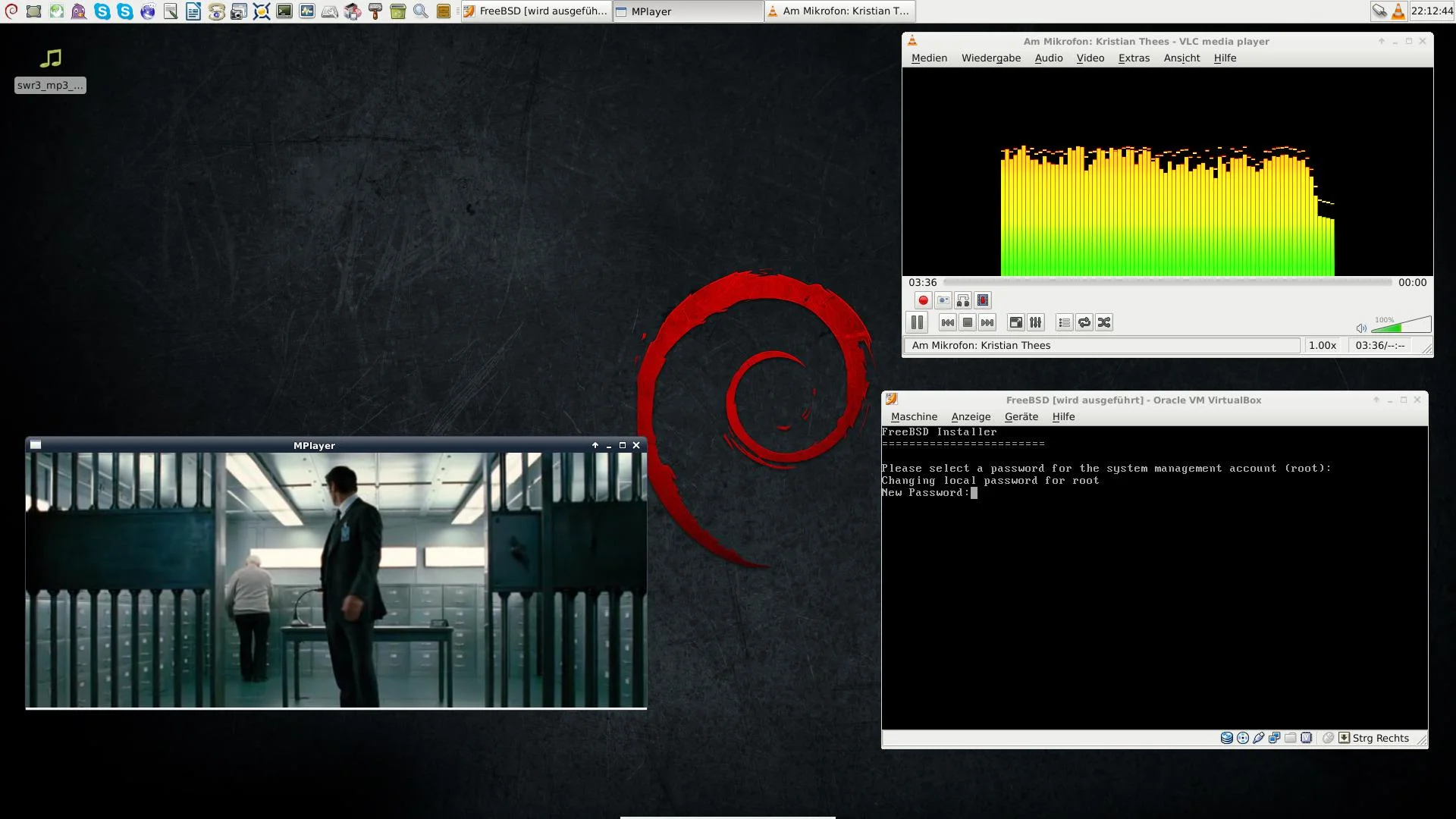Image resolution: width=1456 pixels, height=819 pixels.
Task: Toggle the 03:36/--:-- time display
Action: [1379, 345]
